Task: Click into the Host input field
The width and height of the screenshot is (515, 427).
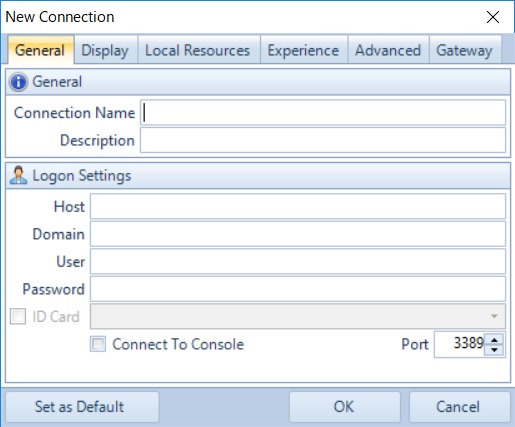Action: [x=298, y=206]
